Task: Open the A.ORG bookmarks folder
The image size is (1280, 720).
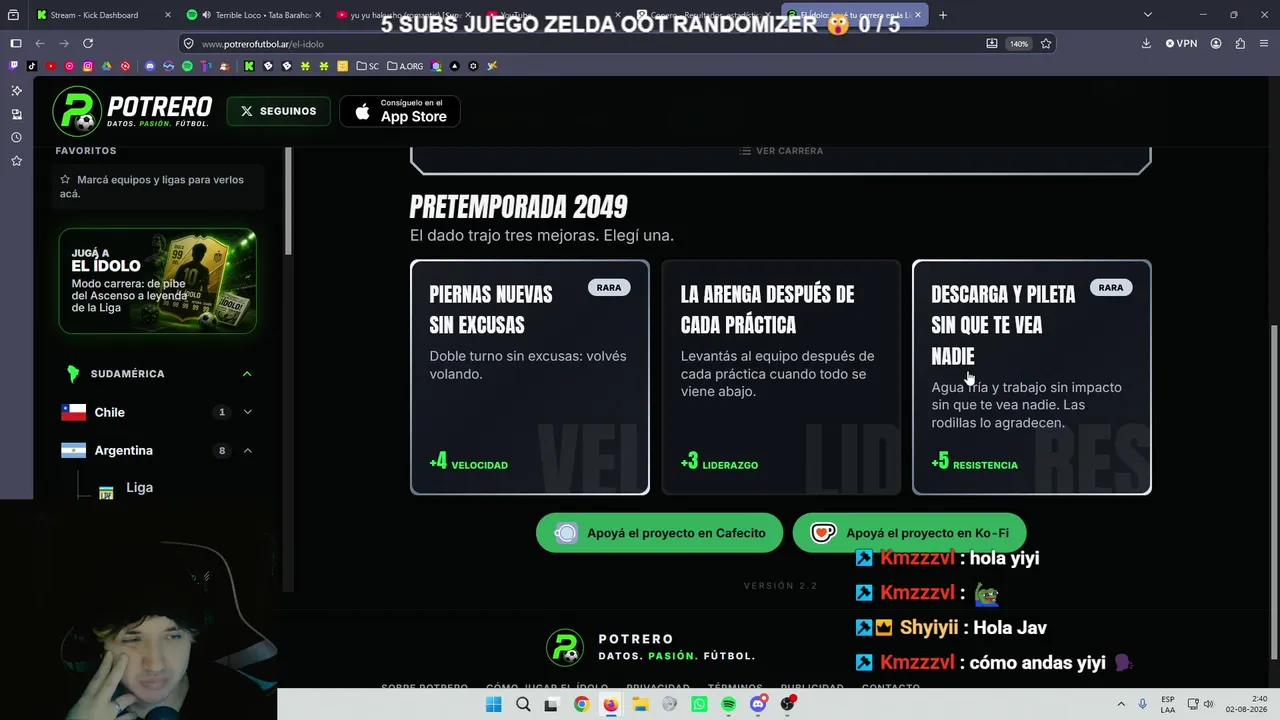Action: pos(406,66)
